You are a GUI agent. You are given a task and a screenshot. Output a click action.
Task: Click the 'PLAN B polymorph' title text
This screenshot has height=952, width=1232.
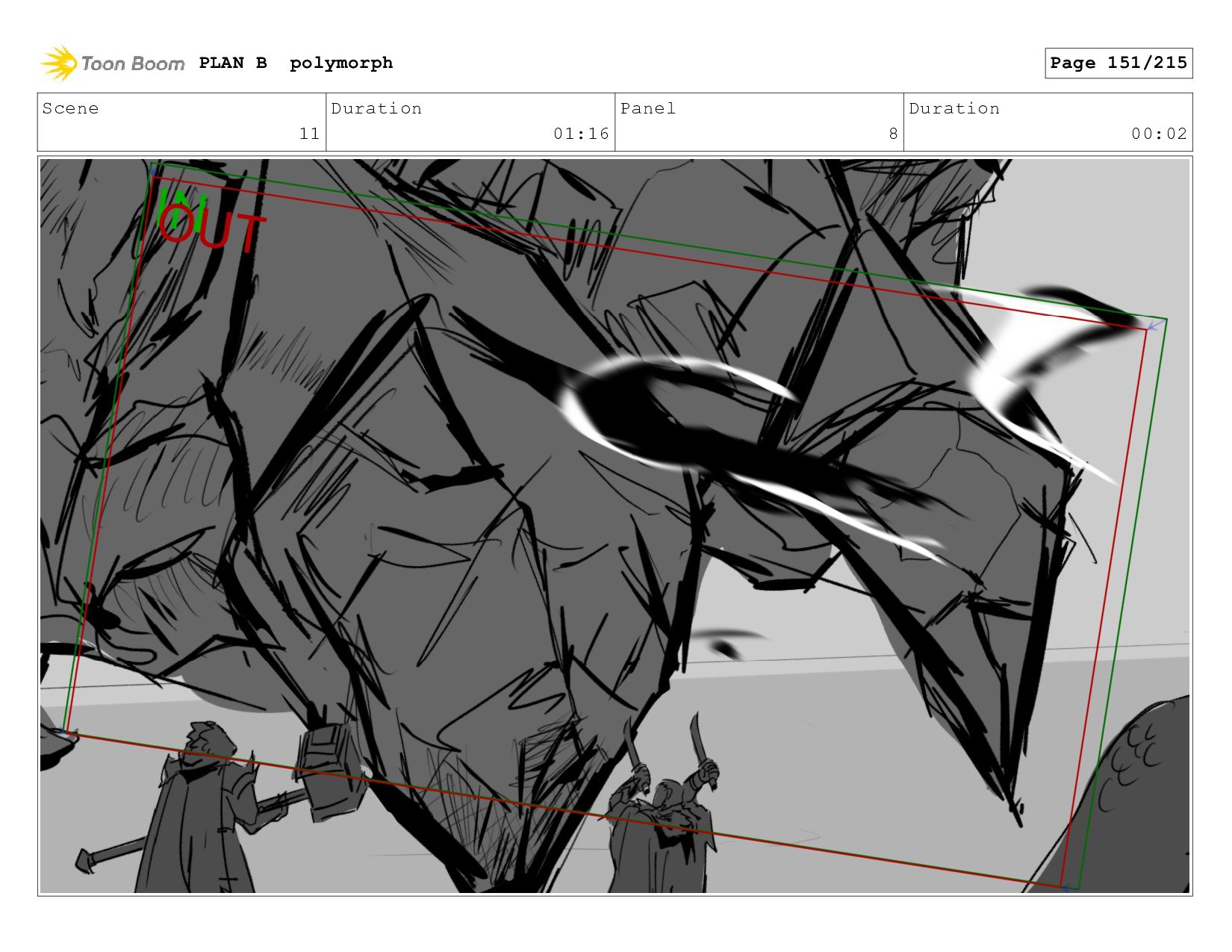[296, 63]
